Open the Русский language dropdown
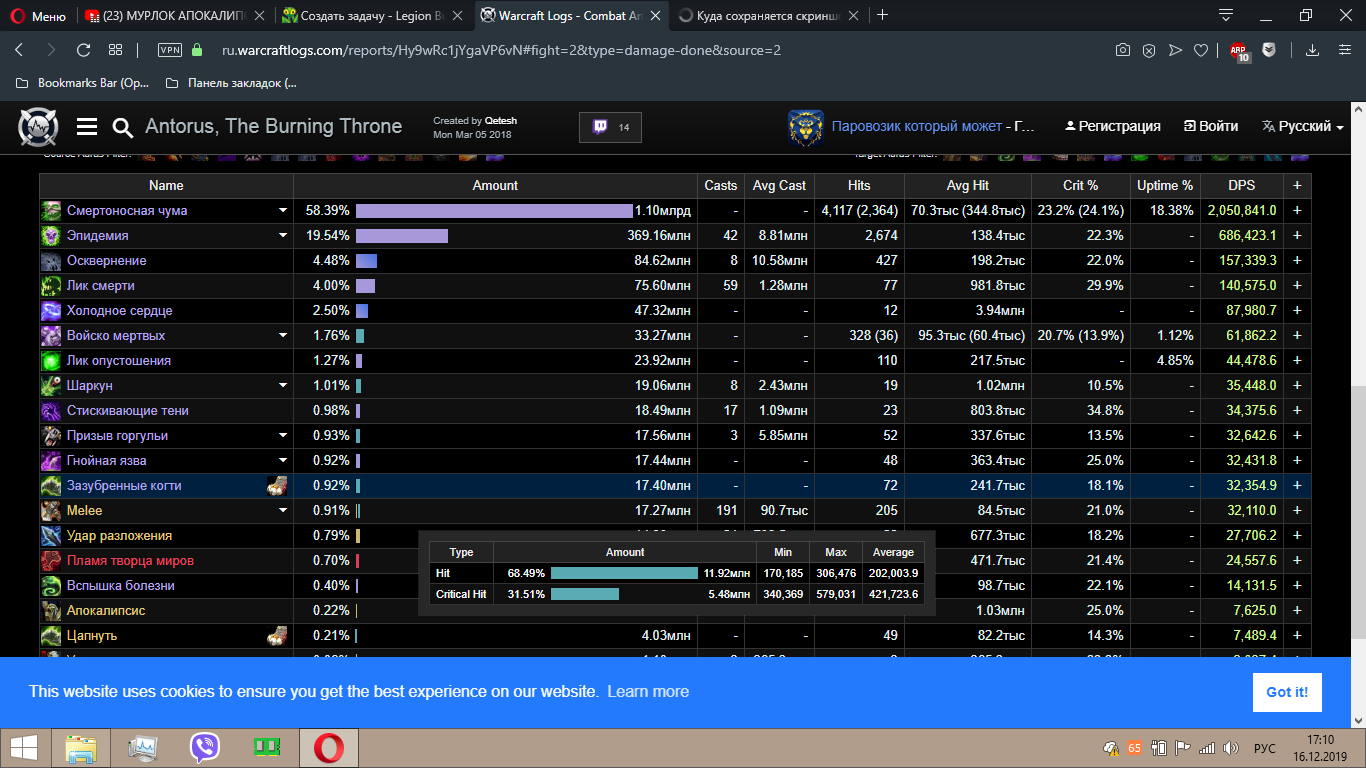This screenshot has width=1366, height=768. coord(1302,127)
